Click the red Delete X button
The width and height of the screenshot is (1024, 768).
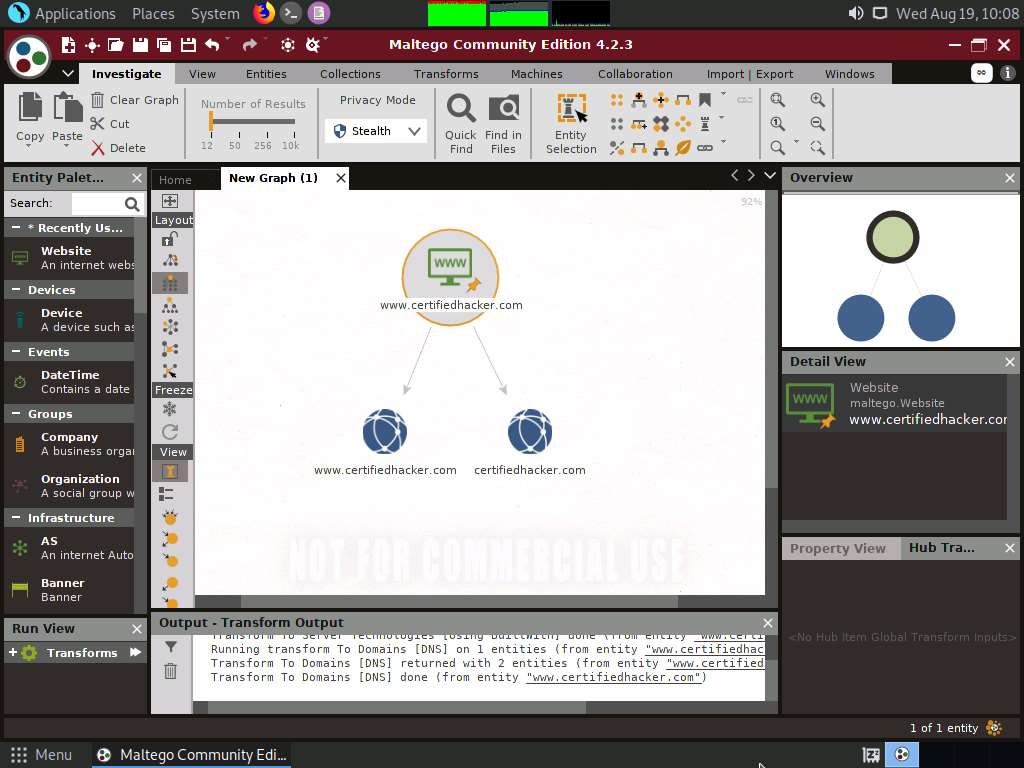(118, 148)
